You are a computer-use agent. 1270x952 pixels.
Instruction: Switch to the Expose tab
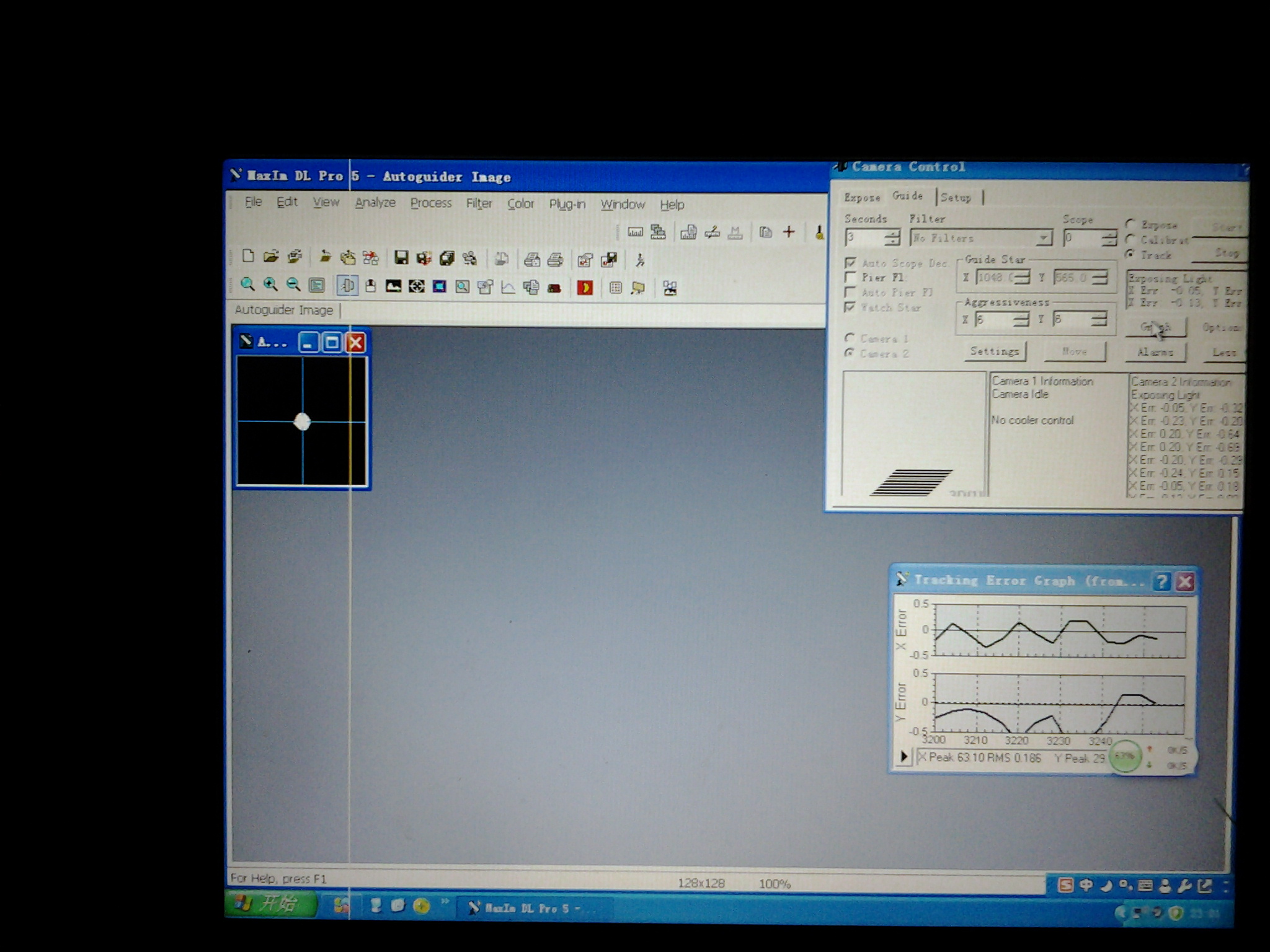pyautogui.click(x=862, y=197)
